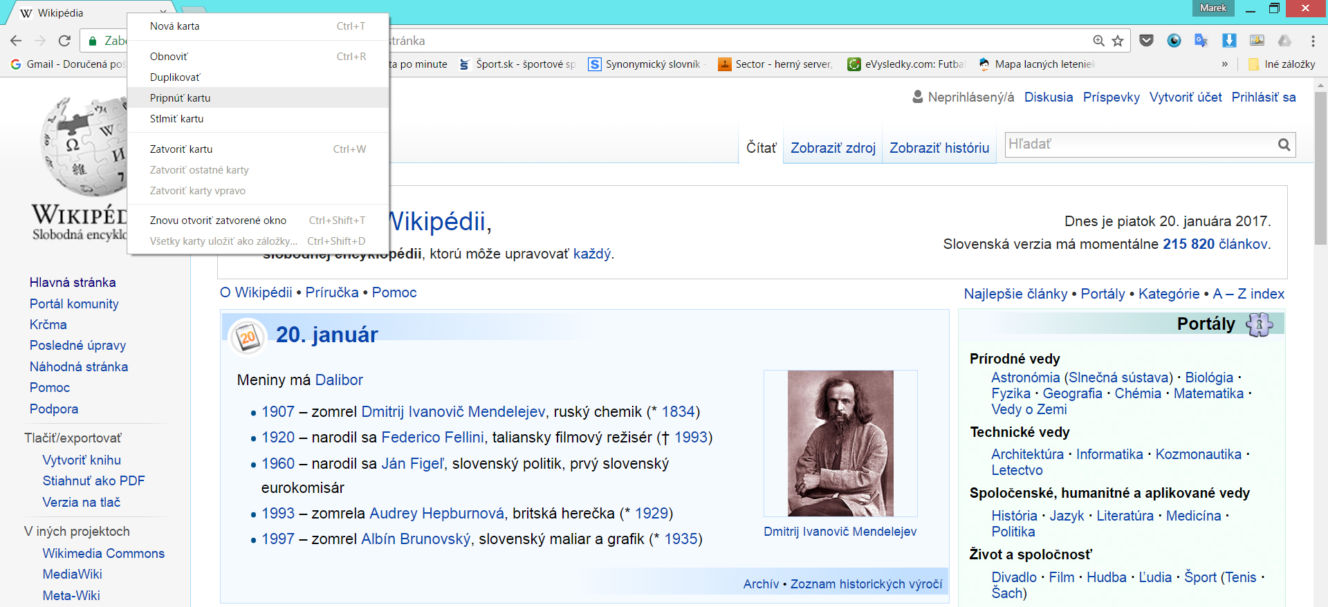Open the A – Z index link
This screenshot has height=607, width=1328.
coord(1249,294)
